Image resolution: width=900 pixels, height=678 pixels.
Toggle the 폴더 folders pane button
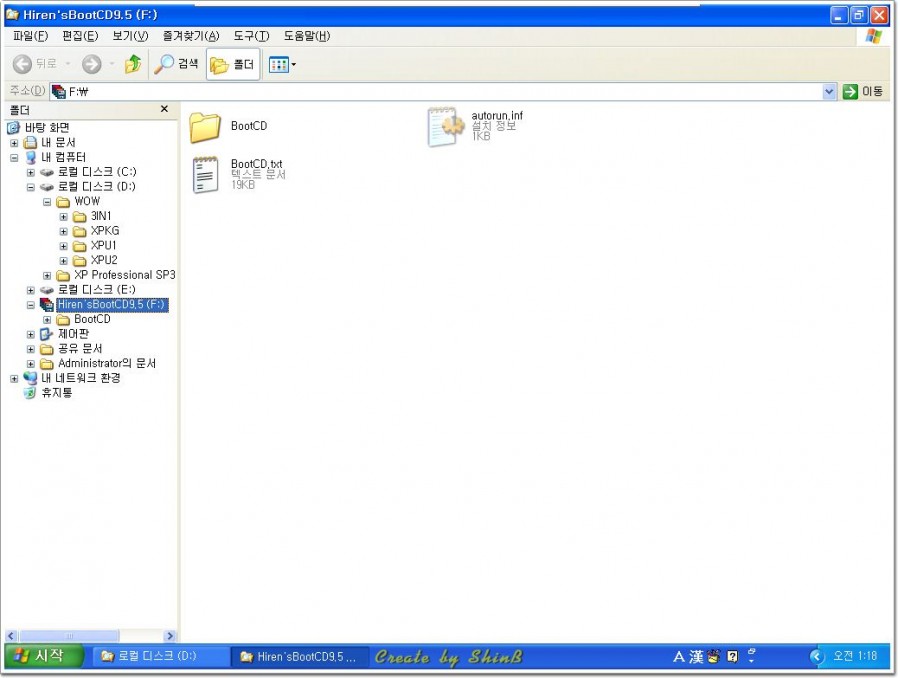[x=232, y=64]
